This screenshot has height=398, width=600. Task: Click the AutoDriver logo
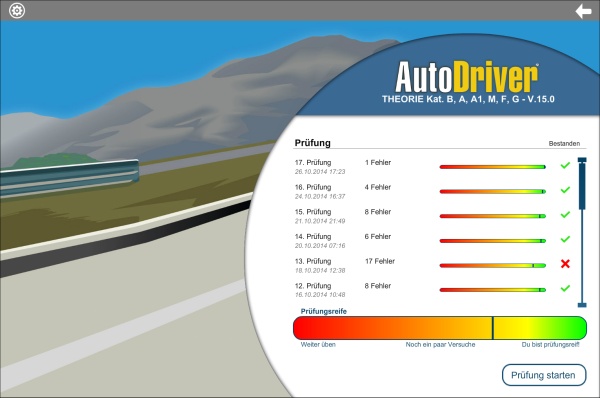point(467,77)
